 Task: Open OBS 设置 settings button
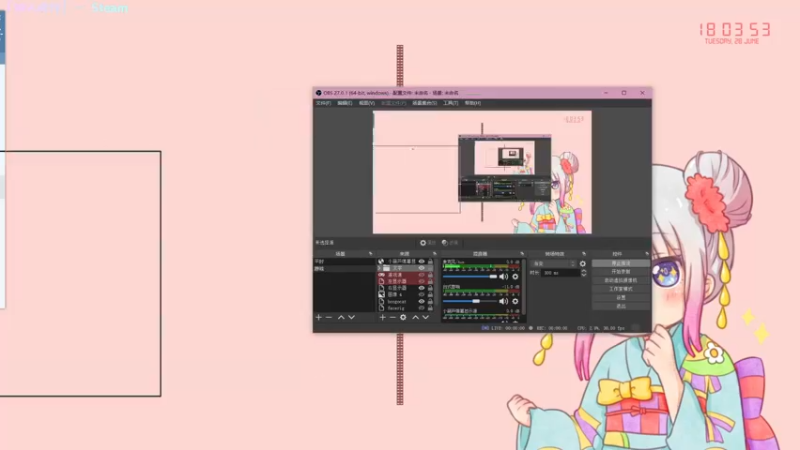coord(621,297)
